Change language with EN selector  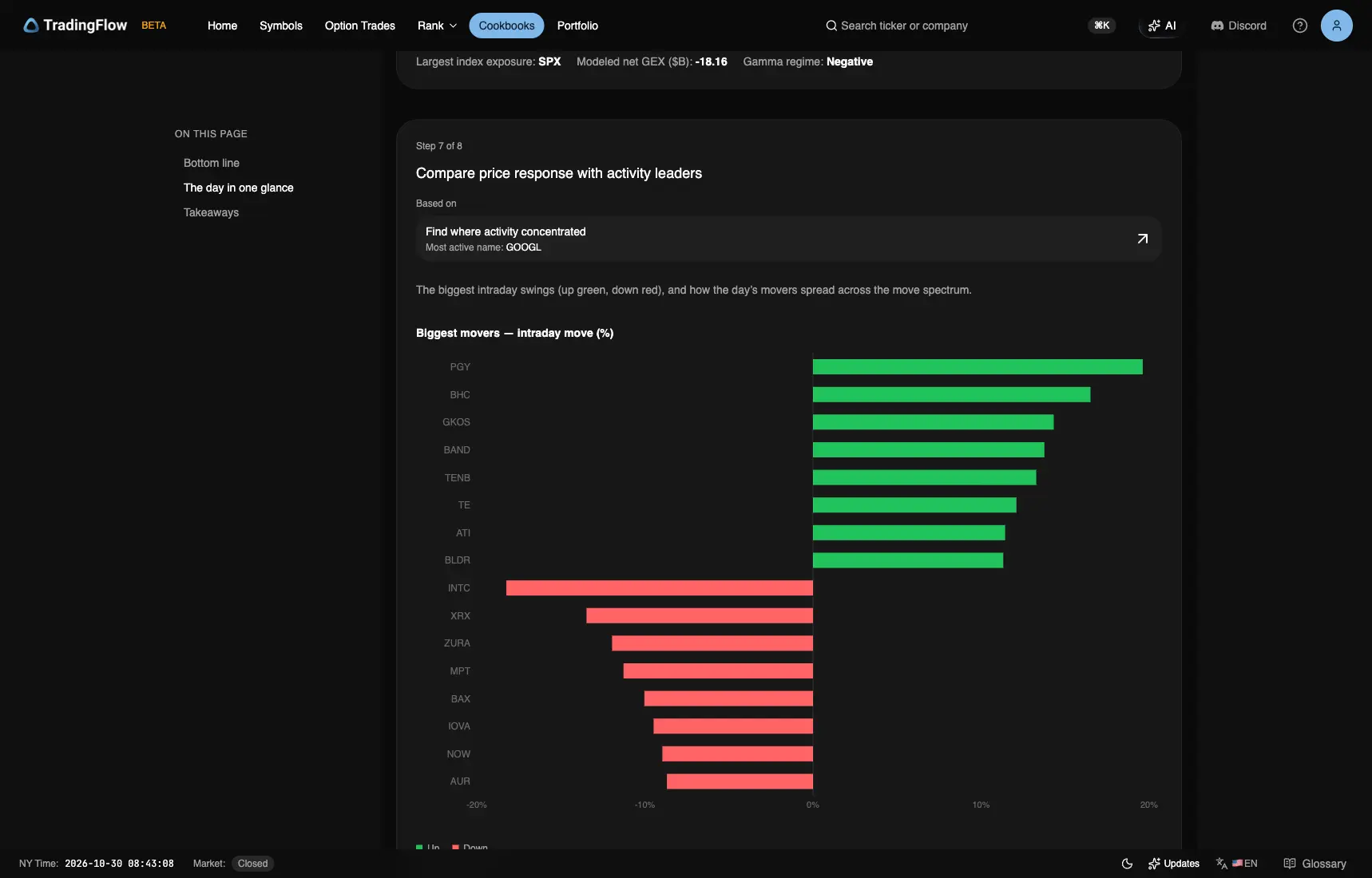coord(1237,864)
